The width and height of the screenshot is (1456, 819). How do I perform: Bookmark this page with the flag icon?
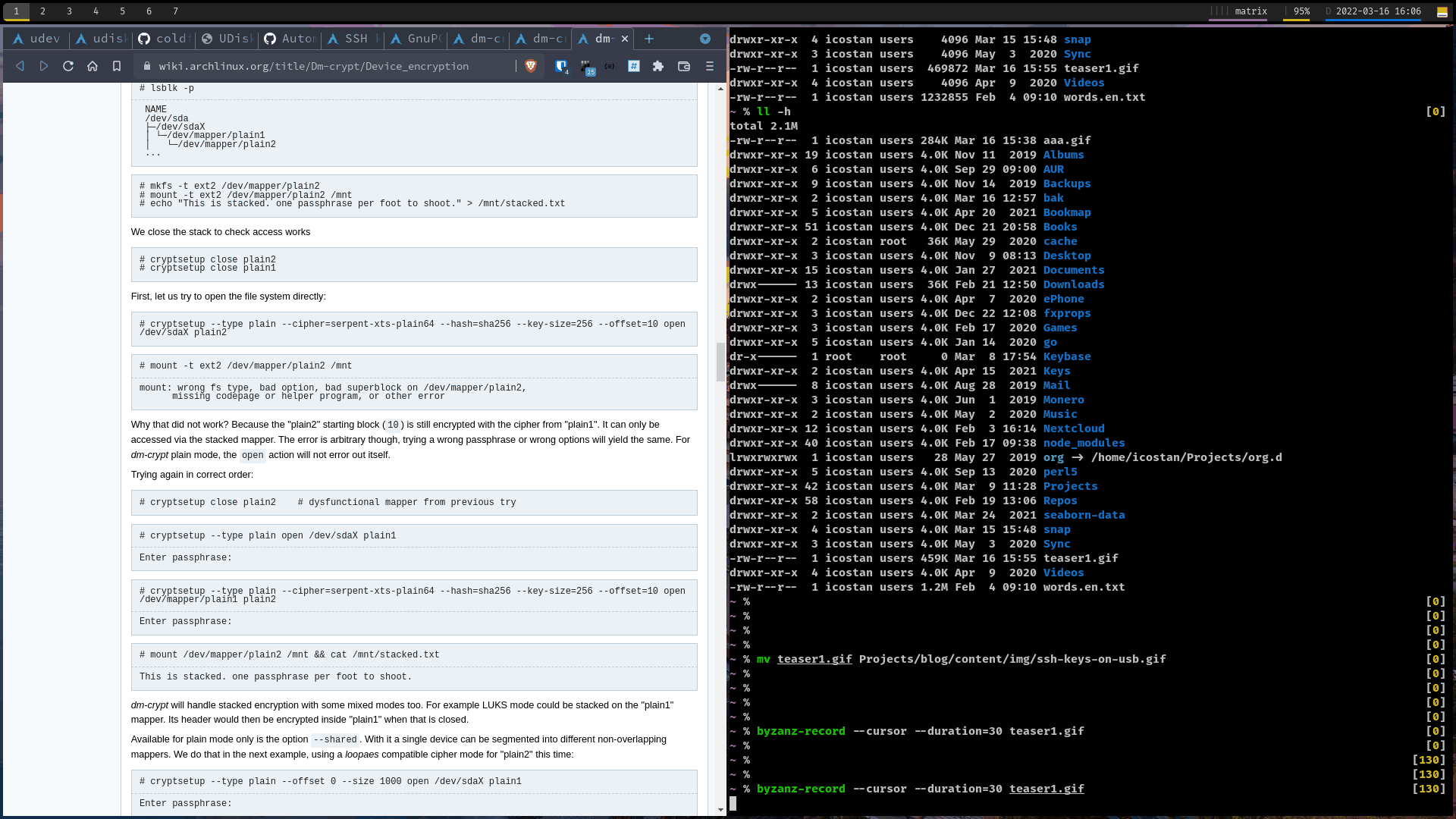pyautogui.click(x=117, y=66)
